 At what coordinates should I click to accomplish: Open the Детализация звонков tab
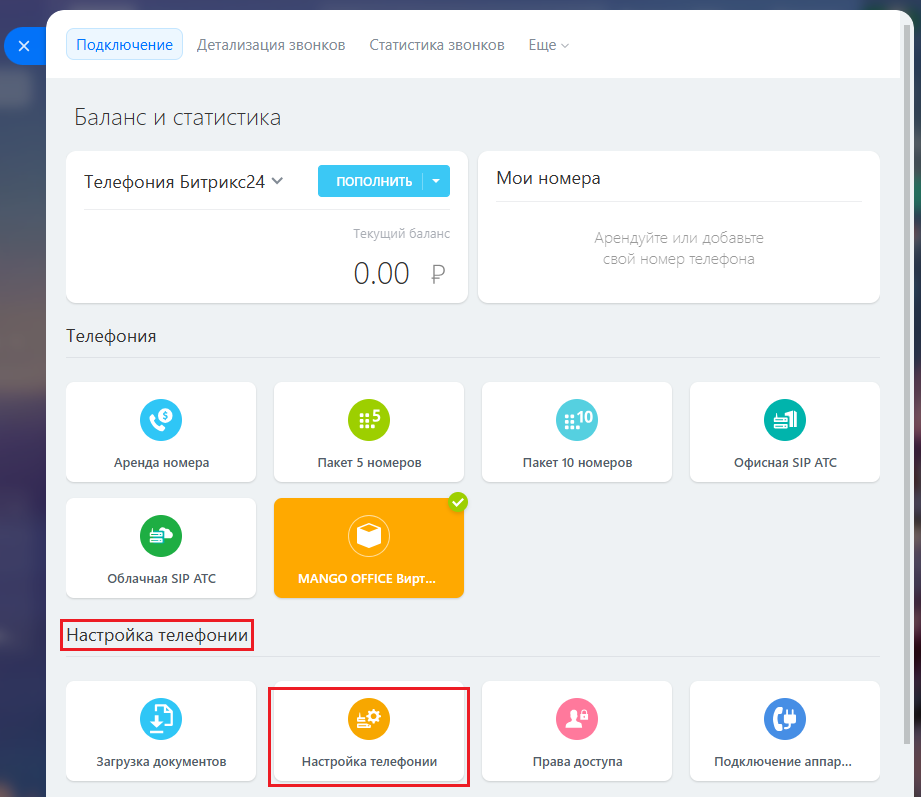point(271,45)
